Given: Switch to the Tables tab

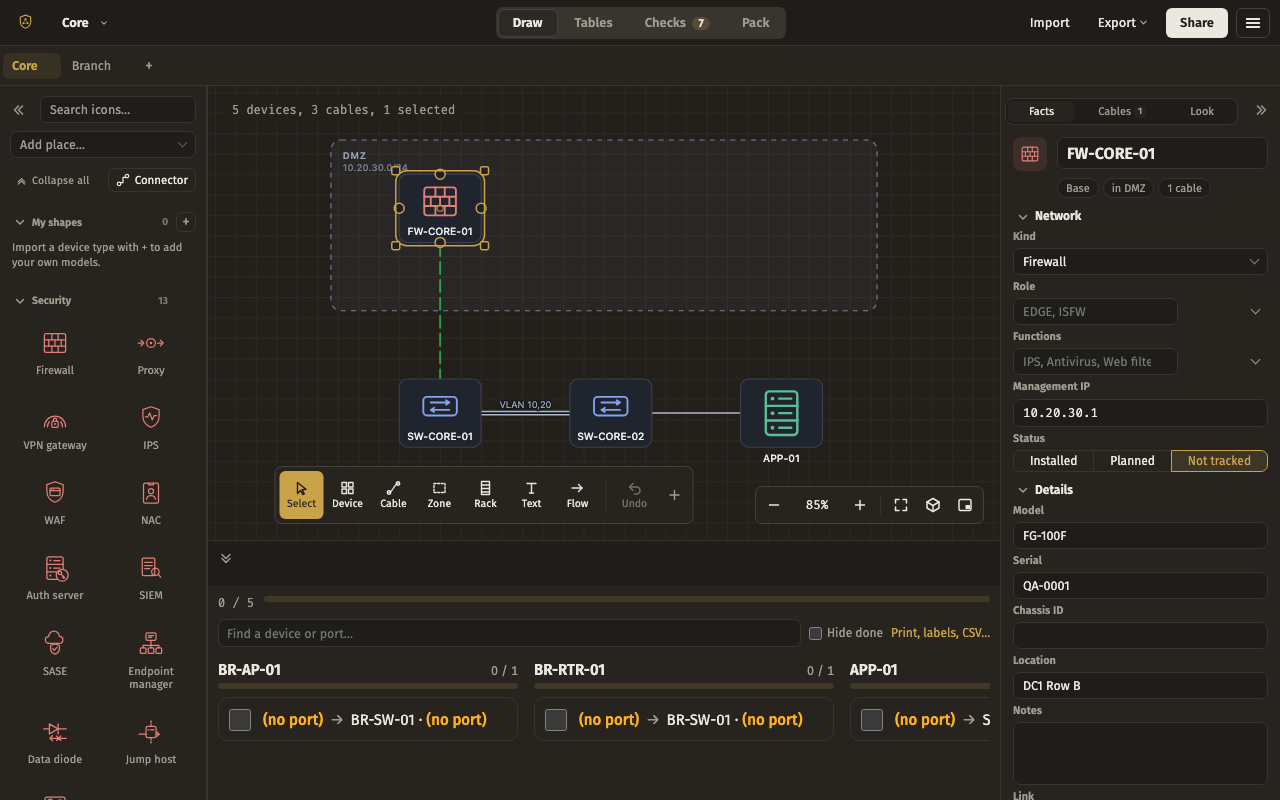Looking at the screenshot, I should 593,23.
